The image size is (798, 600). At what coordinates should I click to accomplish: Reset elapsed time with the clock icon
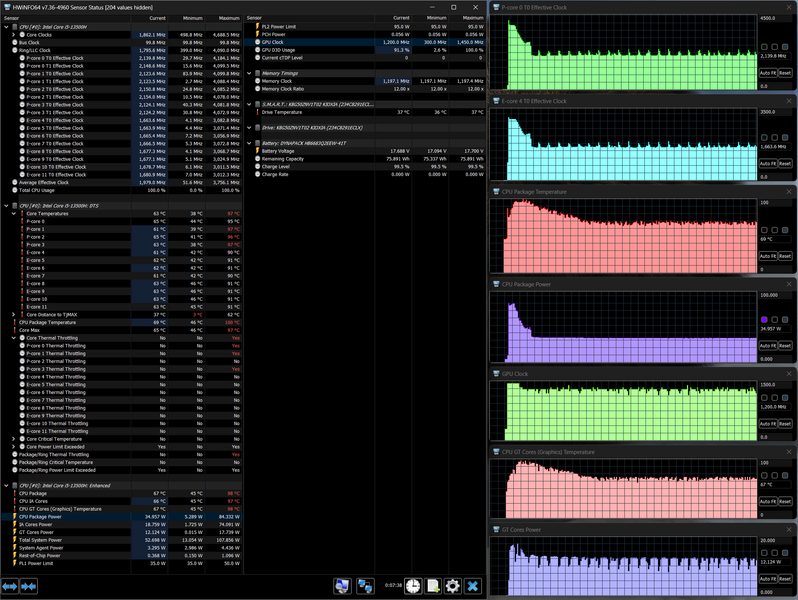(x=411, y=586)
